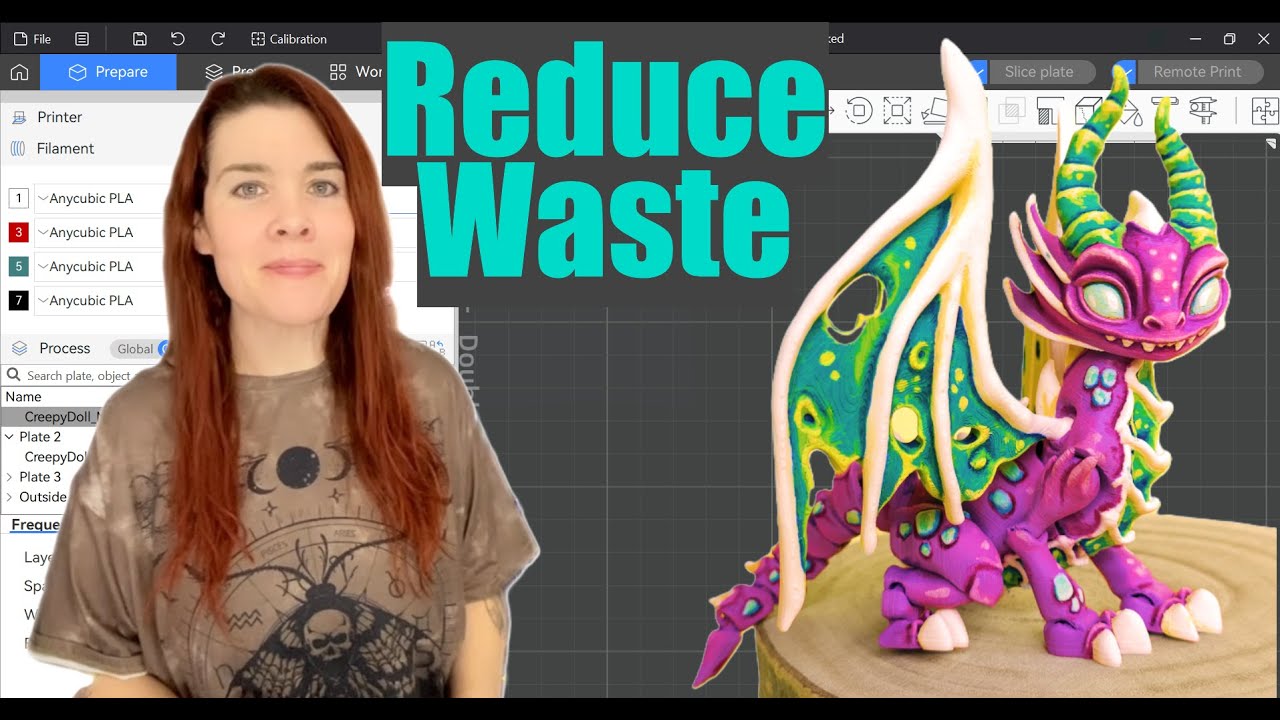Undo the last action
This screenshot has height=720, width=1280.
[178, 39]
